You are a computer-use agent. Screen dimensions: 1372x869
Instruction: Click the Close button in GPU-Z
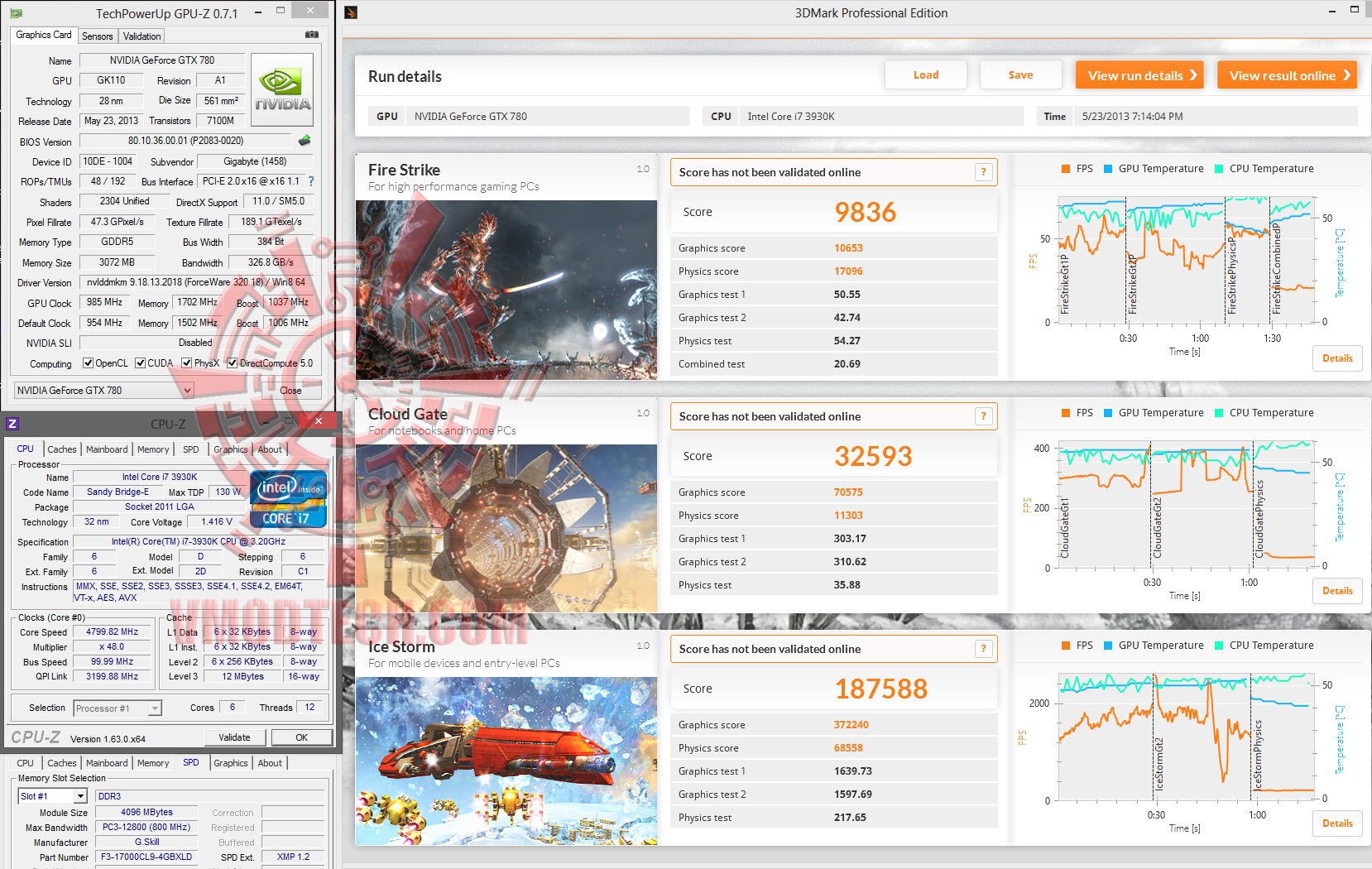290,391
